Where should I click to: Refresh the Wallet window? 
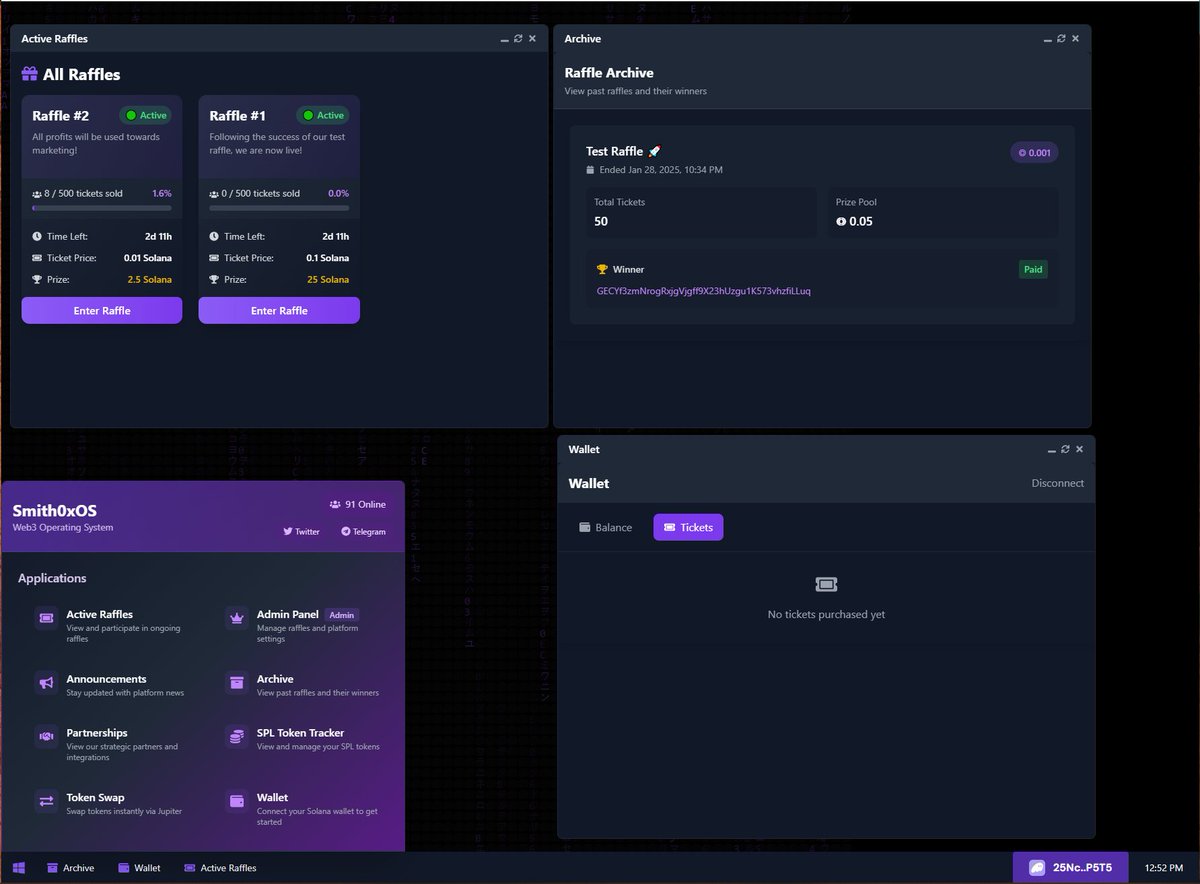click(1065, 449)
